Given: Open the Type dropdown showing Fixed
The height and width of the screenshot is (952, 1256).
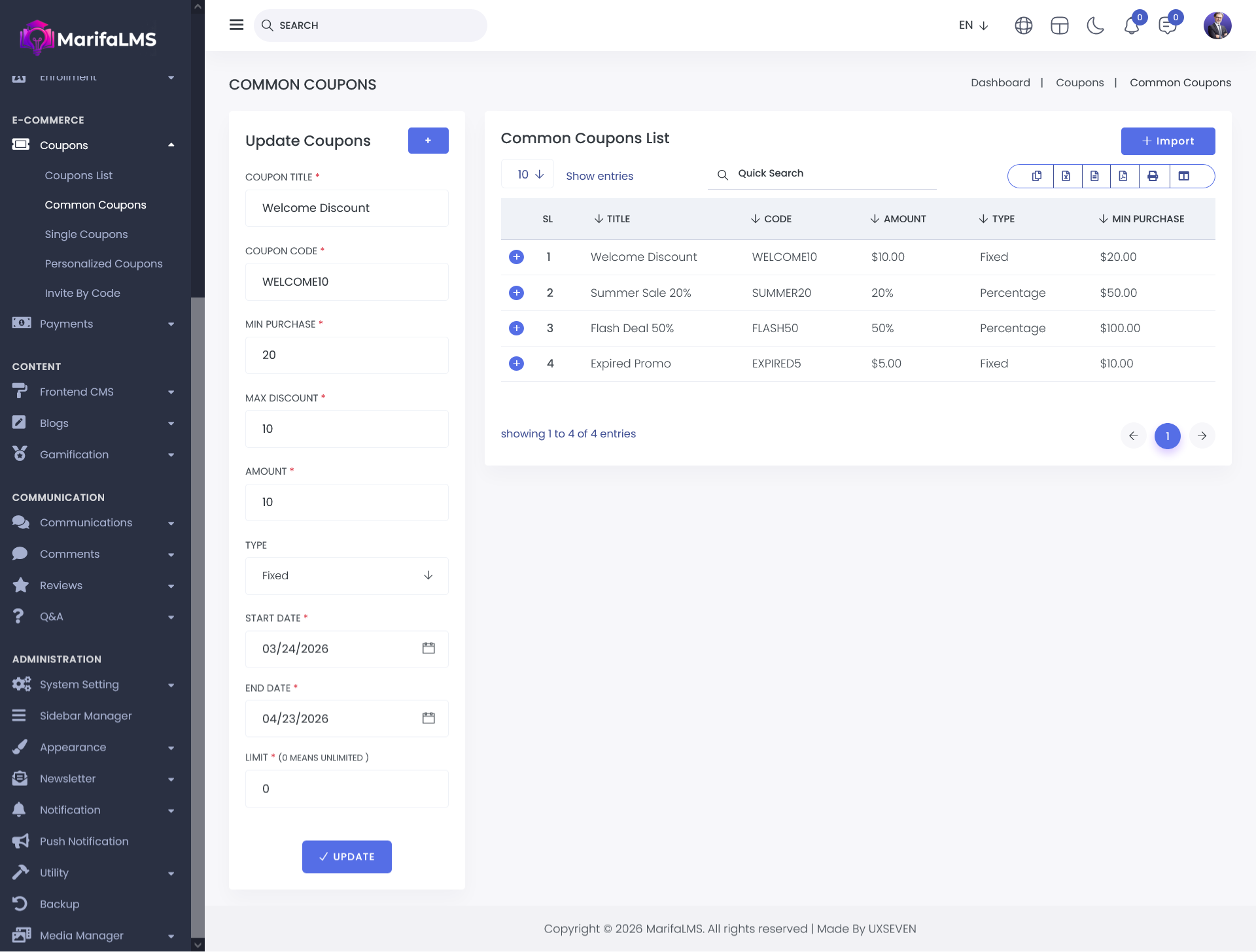Looking at the screenshot, I should (347, 575).
